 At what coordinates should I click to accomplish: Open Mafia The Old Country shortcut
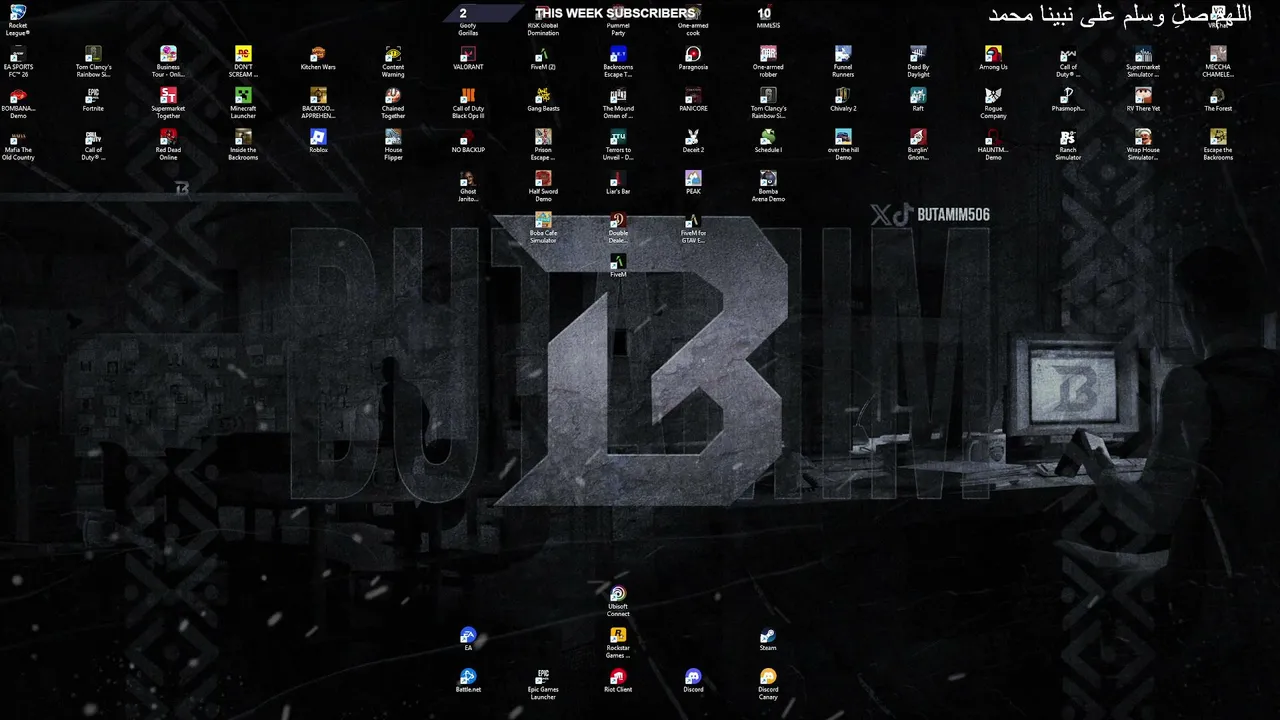pyautogui.click(x=18, y=145)
